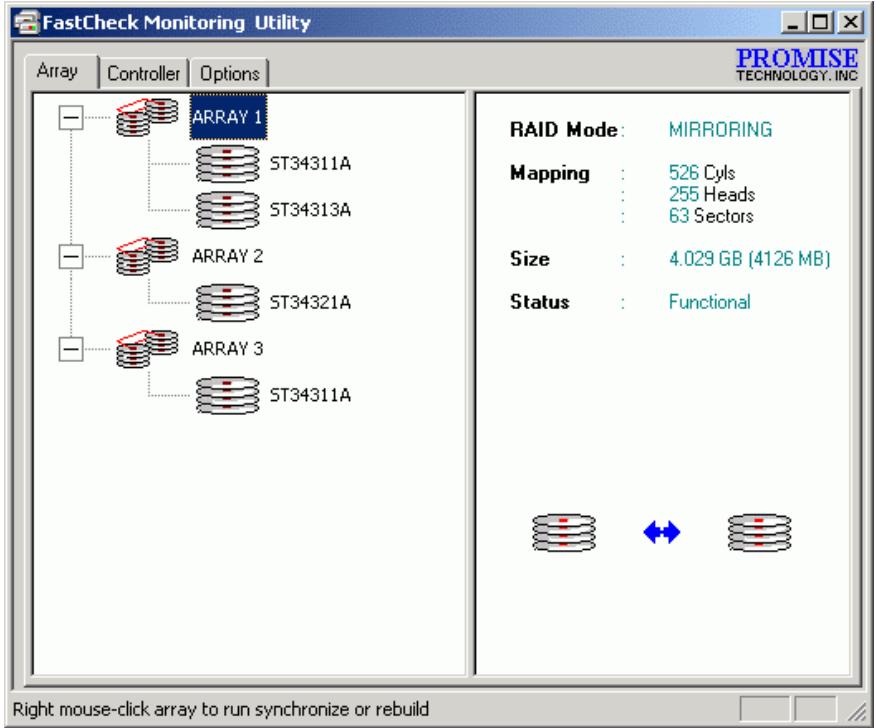Click the right mirrored disk icon in details pane
Viewport: 876px width, 728px height.
click(x=759, y=532)
